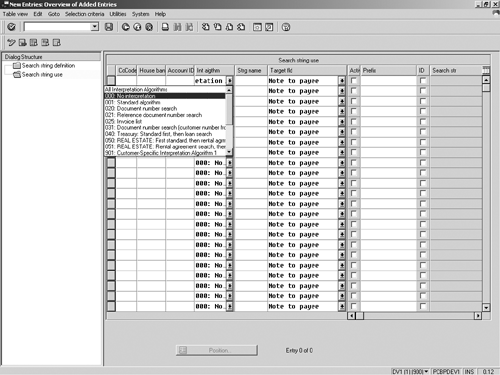Tick the ID checkbox in the bottom table row
This screenshot has height=375, width=500.
(423, 306)
